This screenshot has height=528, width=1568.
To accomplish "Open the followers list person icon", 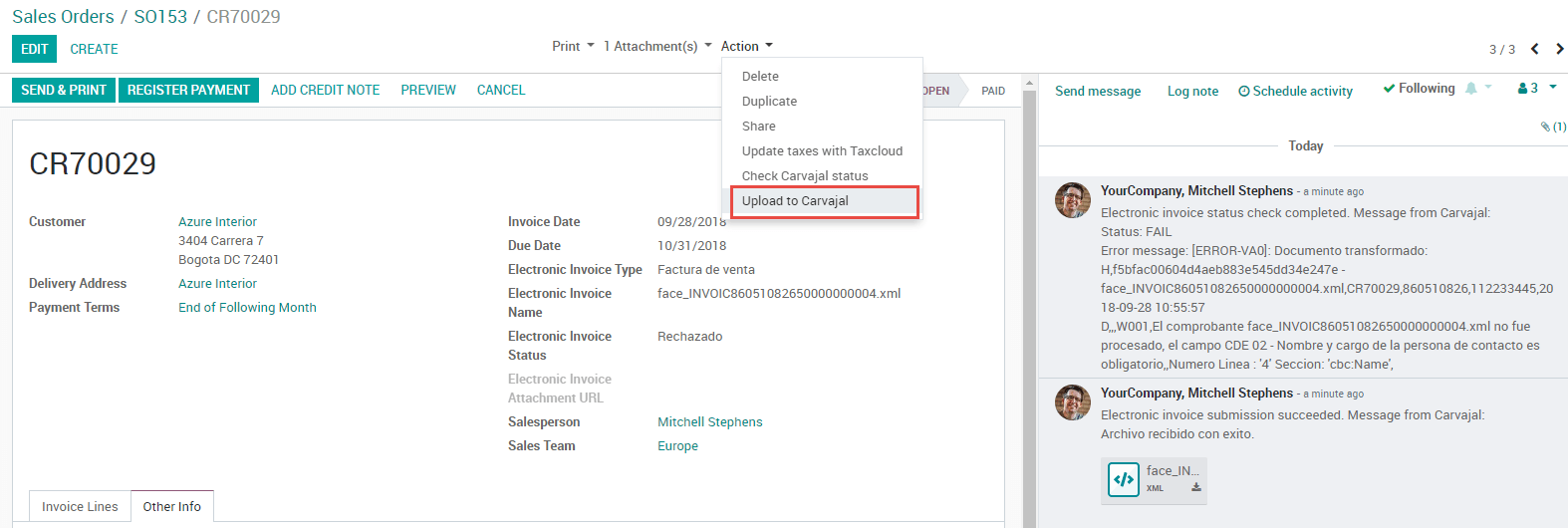I will point(1522,89).
